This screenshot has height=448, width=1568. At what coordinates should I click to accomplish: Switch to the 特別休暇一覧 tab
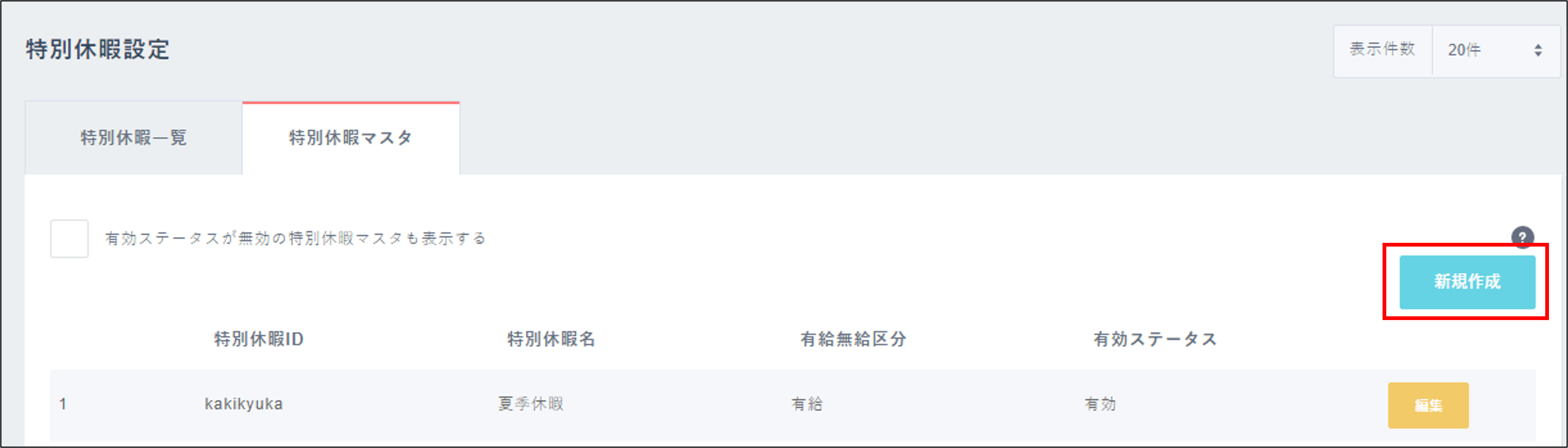click(x=133, y=138)
